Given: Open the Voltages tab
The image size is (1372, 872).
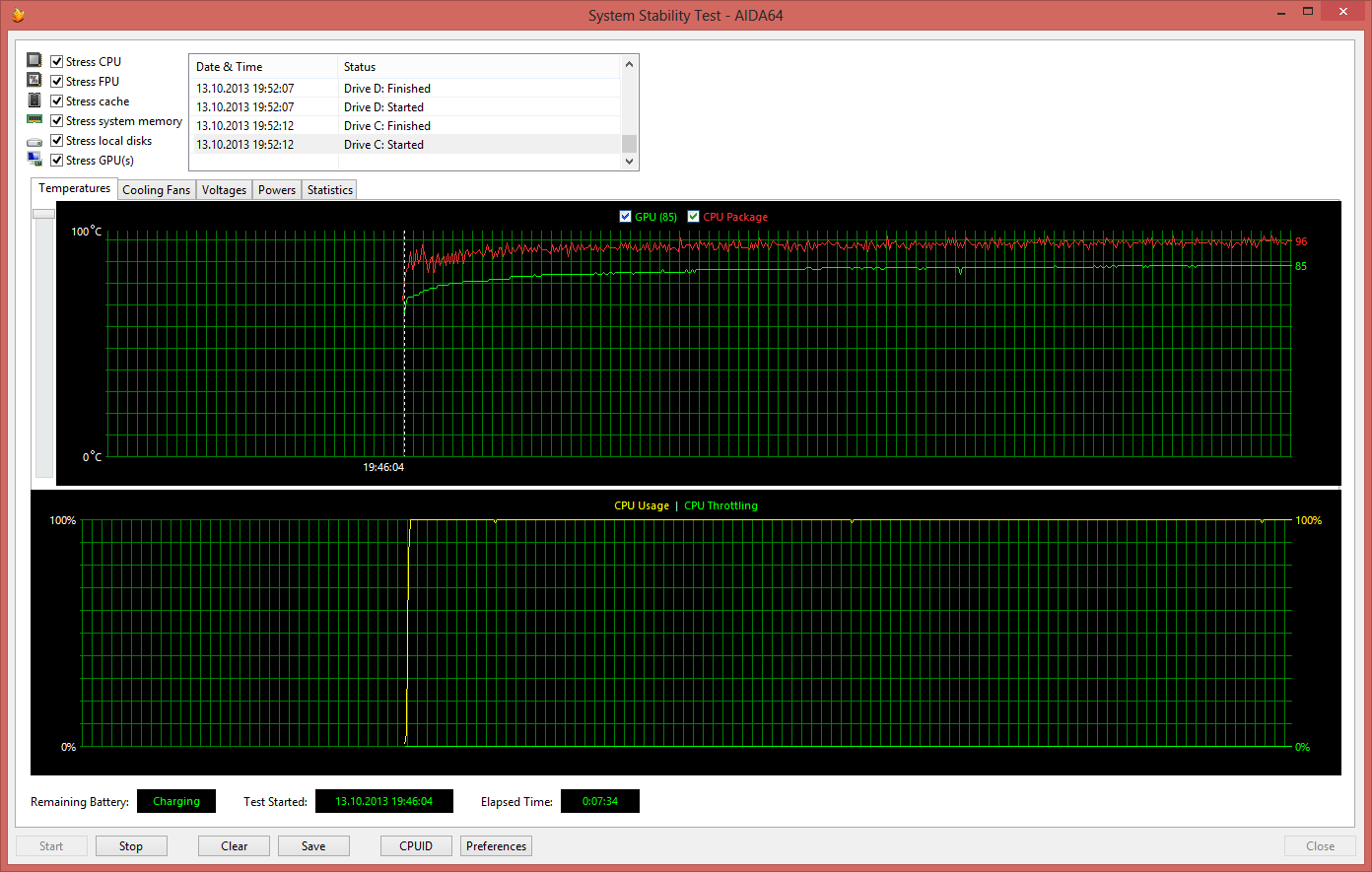Looking at the screenshot, I should [224, 190].
